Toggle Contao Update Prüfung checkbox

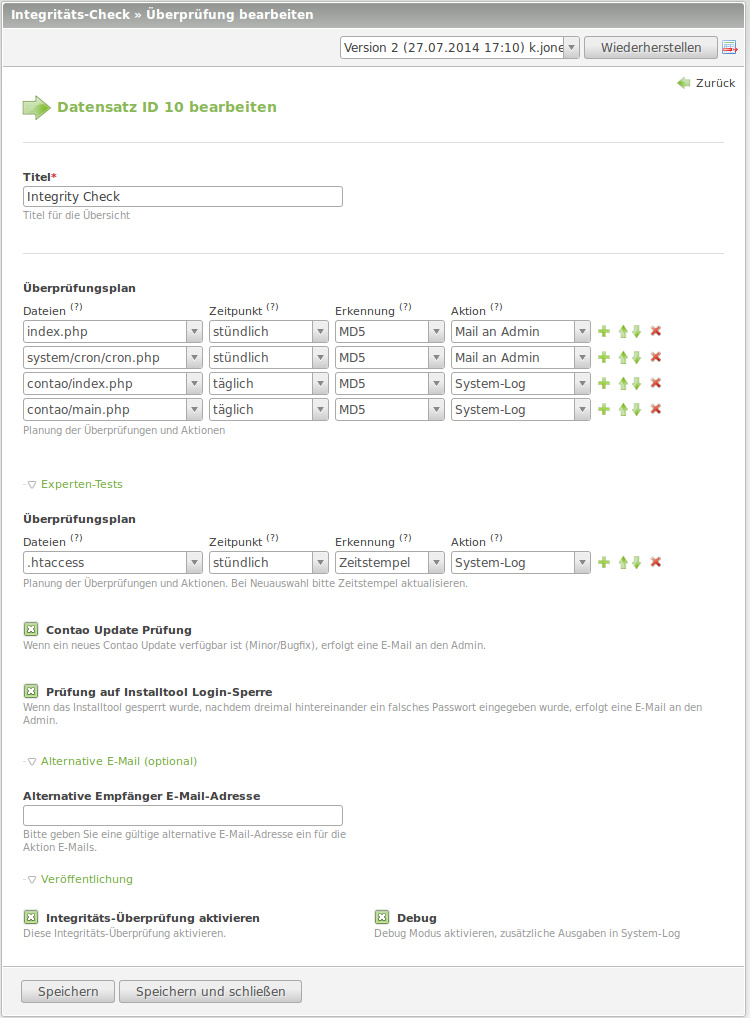coord(30,630)
